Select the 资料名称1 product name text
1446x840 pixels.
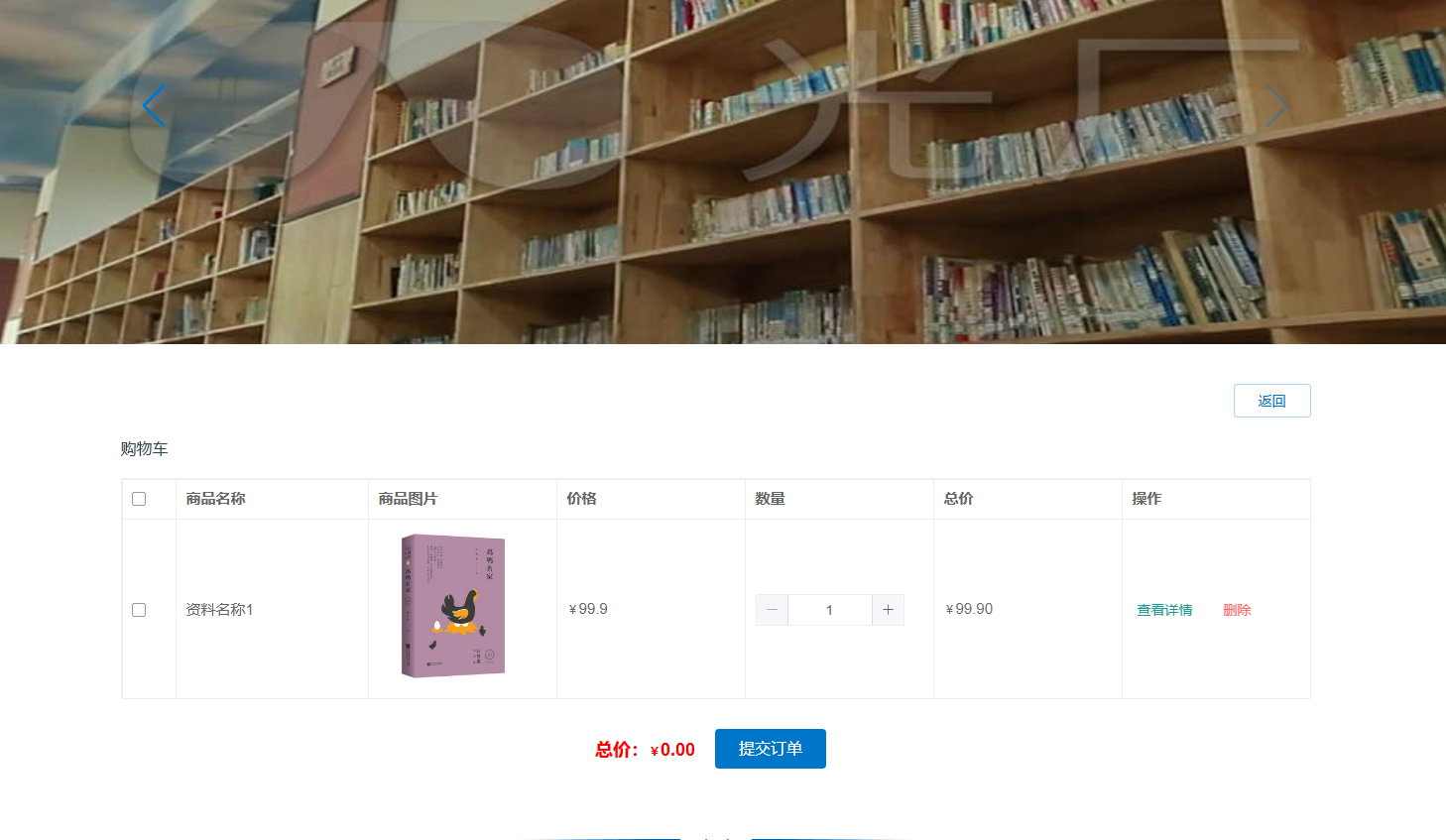[x=219, y=610]
